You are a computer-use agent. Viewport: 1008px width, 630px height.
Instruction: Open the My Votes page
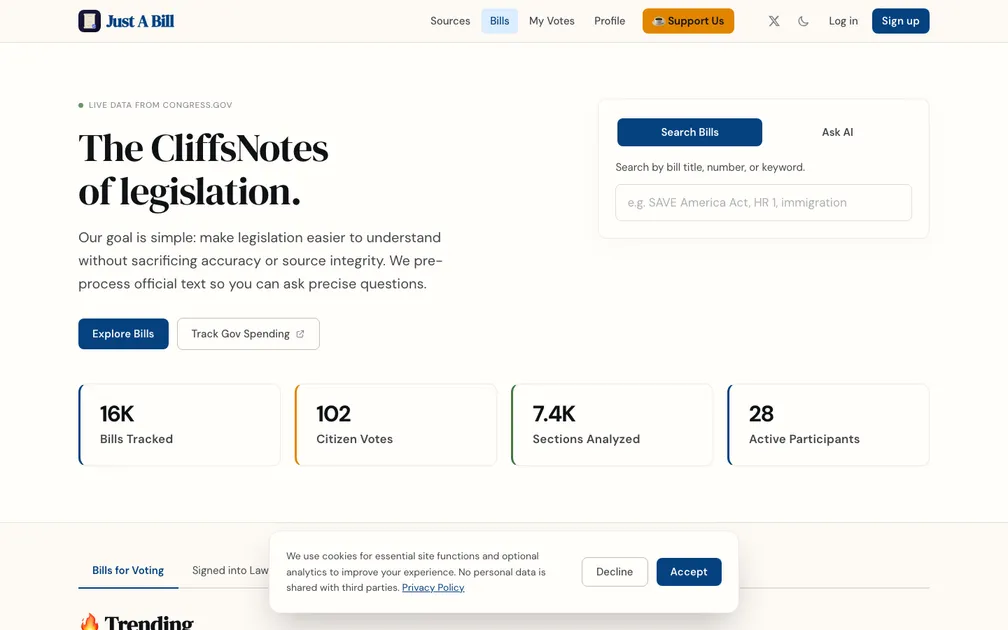point(552,21)
